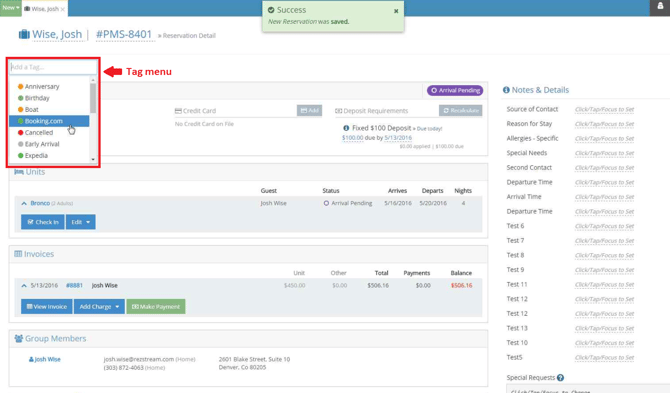
Task: Click the suitcase icon beside Wise, Josh
Action: 24,34
